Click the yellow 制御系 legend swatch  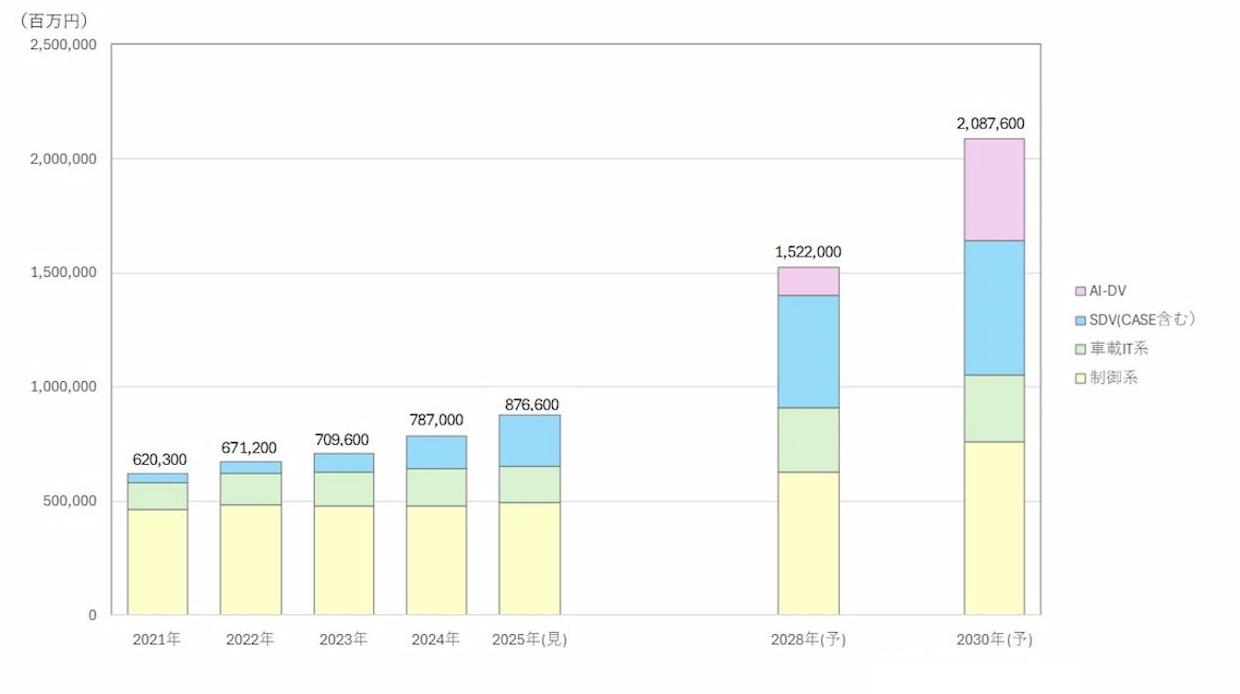(x=1081, y=378)
